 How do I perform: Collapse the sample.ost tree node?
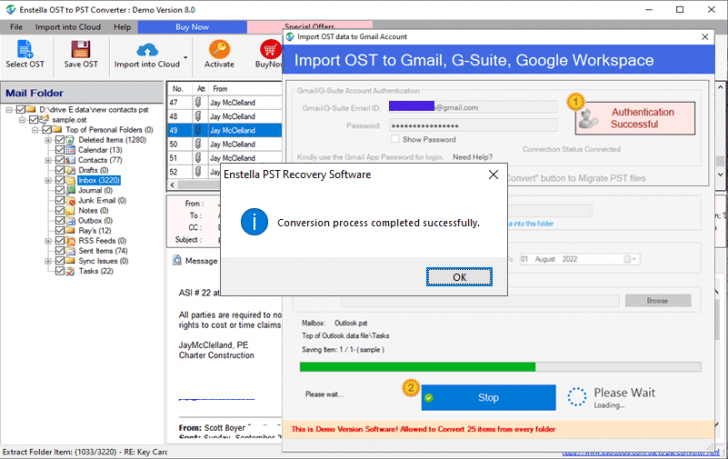22,120
